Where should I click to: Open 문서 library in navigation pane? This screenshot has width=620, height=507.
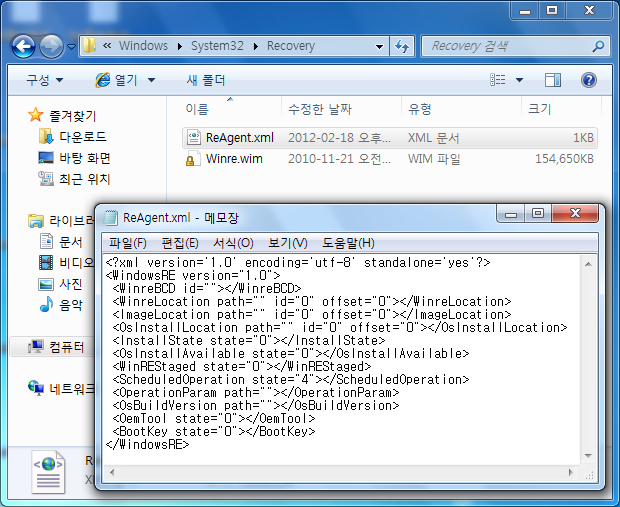[70, 242]
